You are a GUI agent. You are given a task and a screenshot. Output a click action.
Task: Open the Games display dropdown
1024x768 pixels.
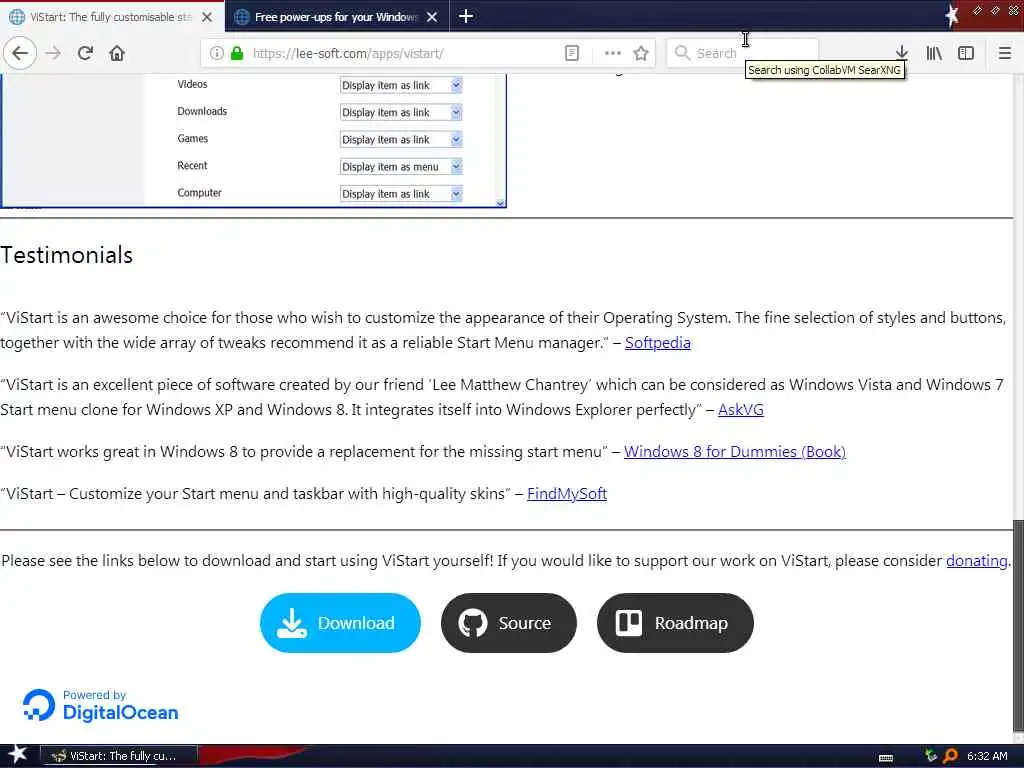(x=400, y=140)
